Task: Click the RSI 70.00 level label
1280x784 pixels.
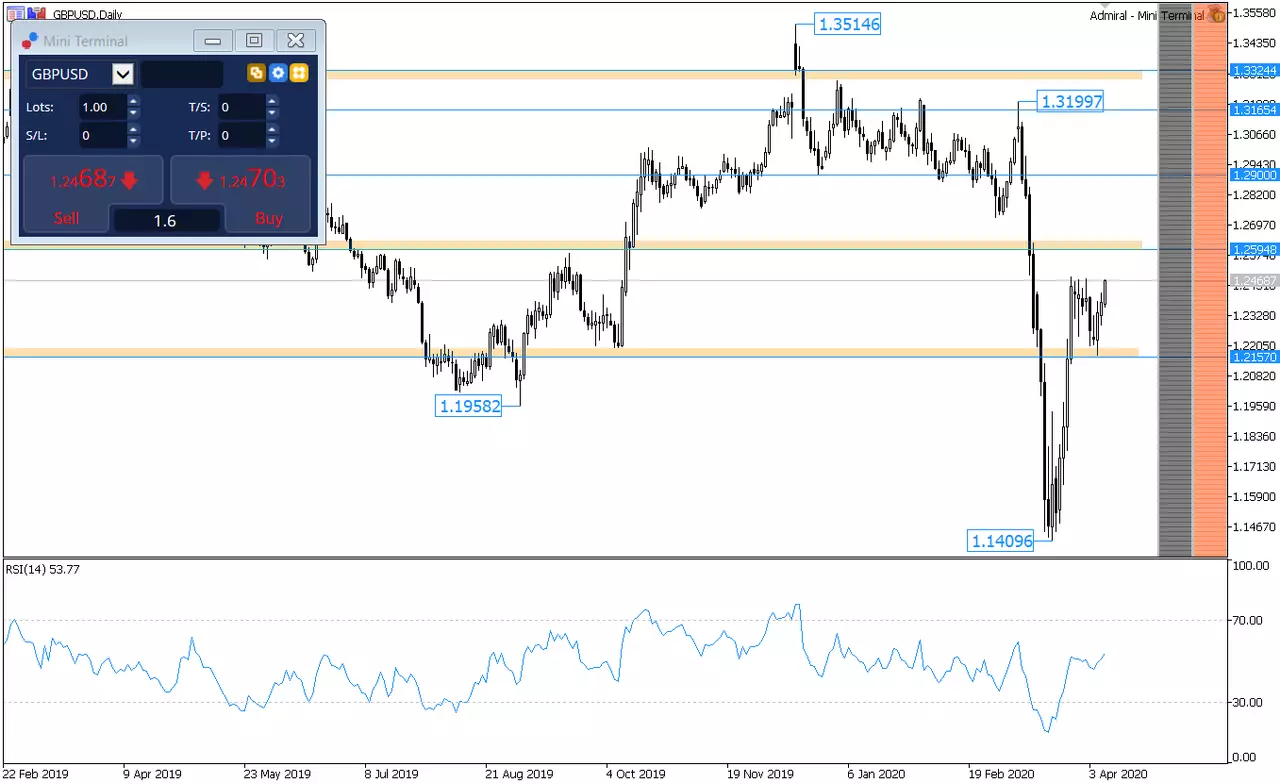Action: coord(1250,620)
